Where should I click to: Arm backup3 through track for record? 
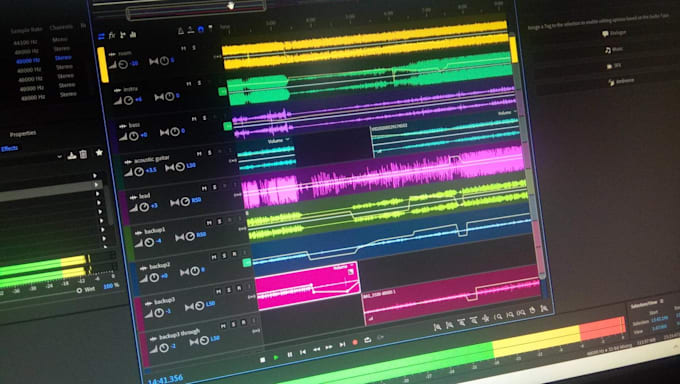point(243,322)
